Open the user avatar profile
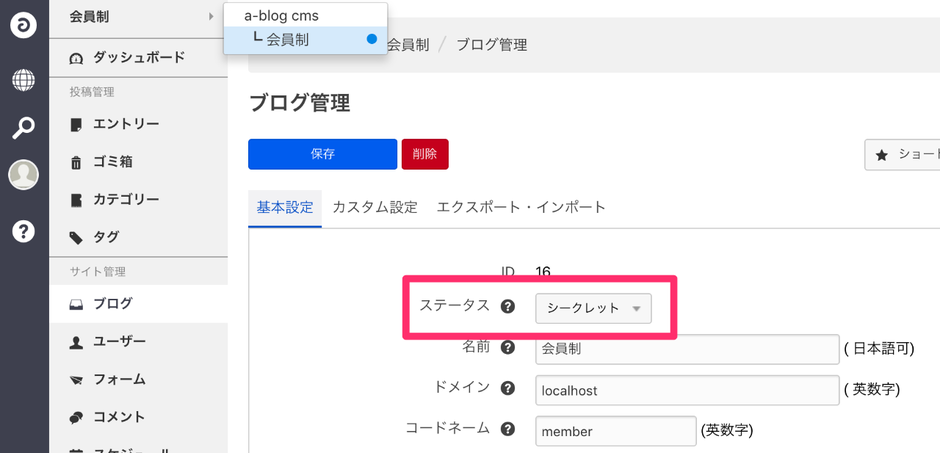The height and width of the screenshot is (453, 940). 23,175
